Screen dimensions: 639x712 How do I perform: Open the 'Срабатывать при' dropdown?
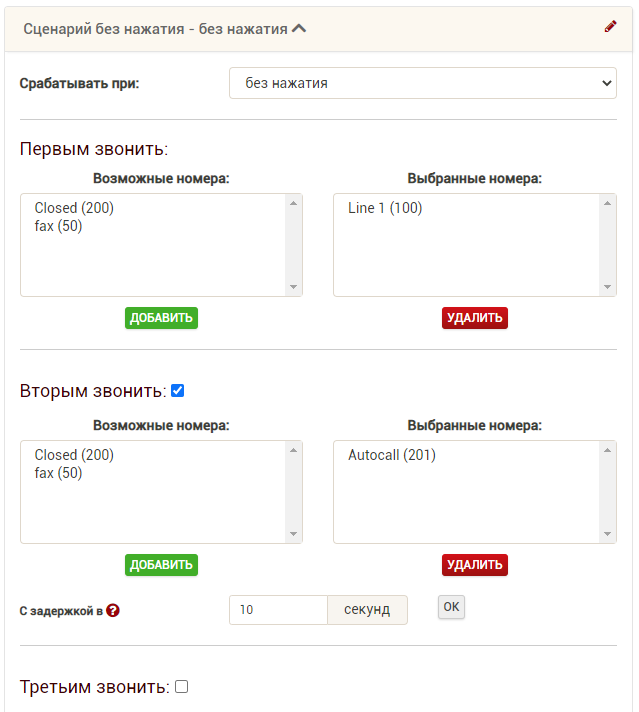coord(423,83)
